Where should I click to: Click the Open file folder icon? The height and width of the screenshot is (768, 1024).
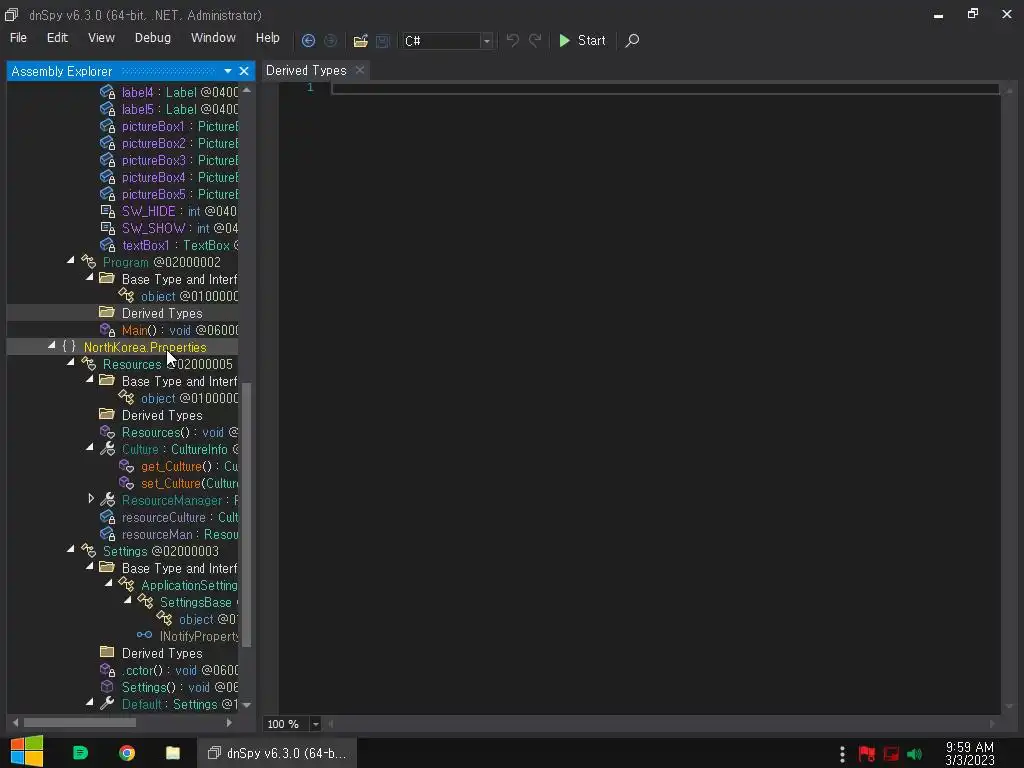[360, 41]
